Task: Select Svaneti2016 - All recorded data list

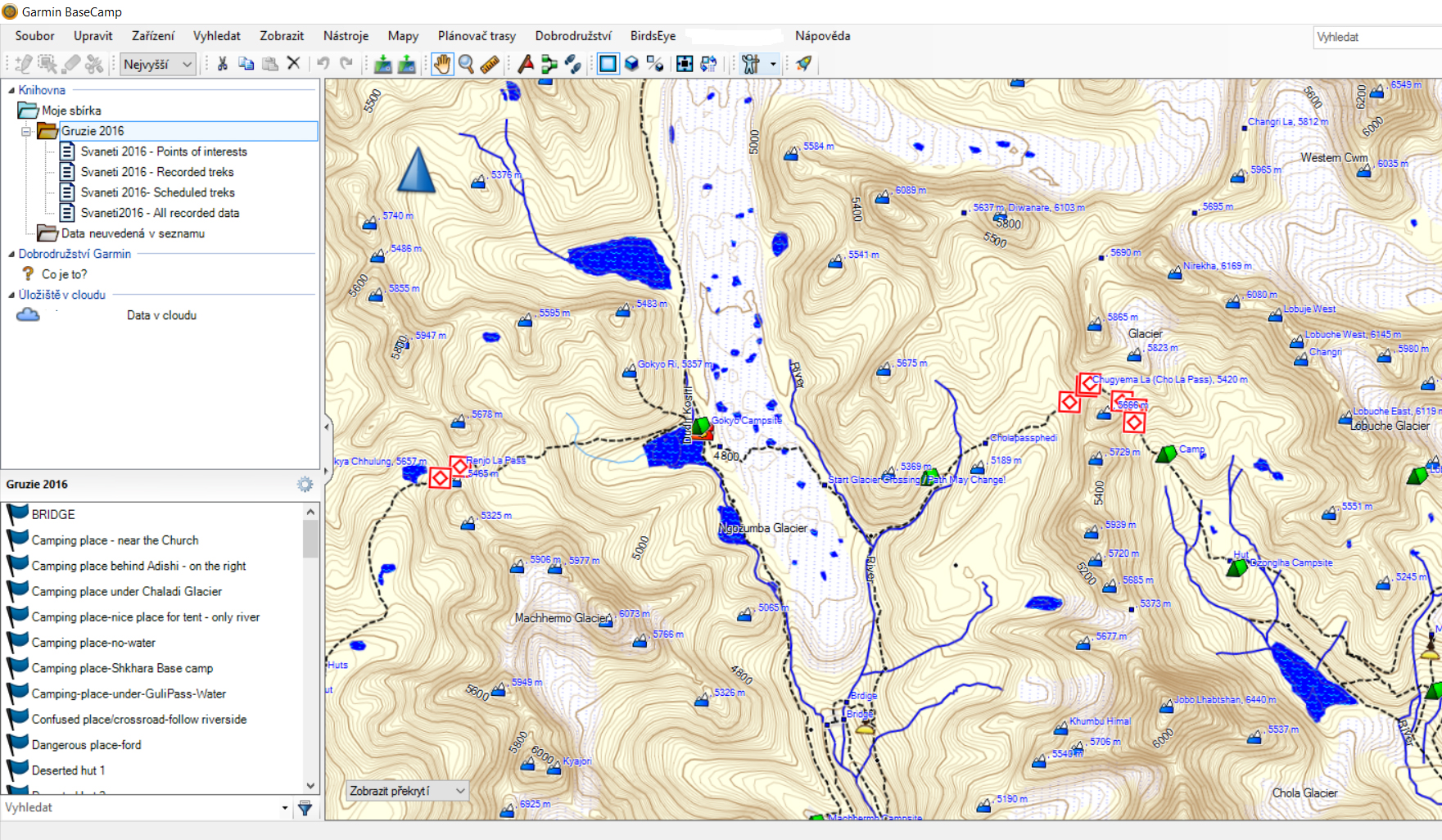Action: click(x=160, y=213)
